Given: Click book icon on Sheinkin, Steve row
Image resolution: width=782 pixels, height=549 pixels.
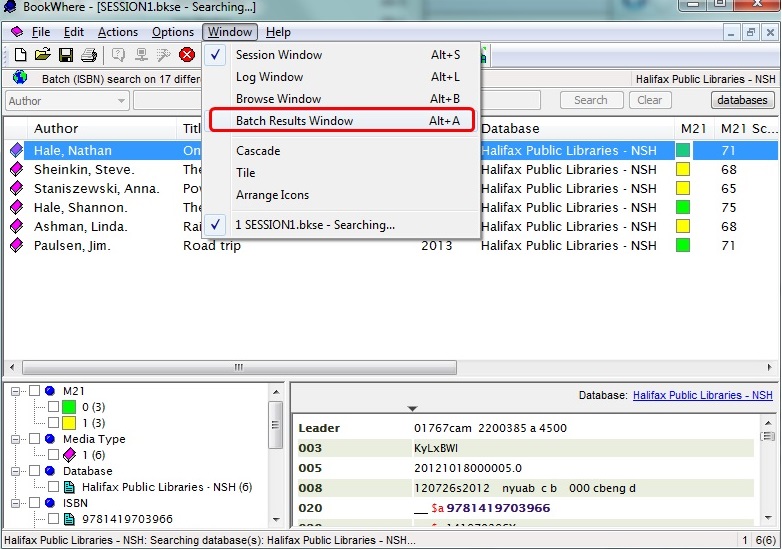Looking at the screenshot, I should 16,169.
